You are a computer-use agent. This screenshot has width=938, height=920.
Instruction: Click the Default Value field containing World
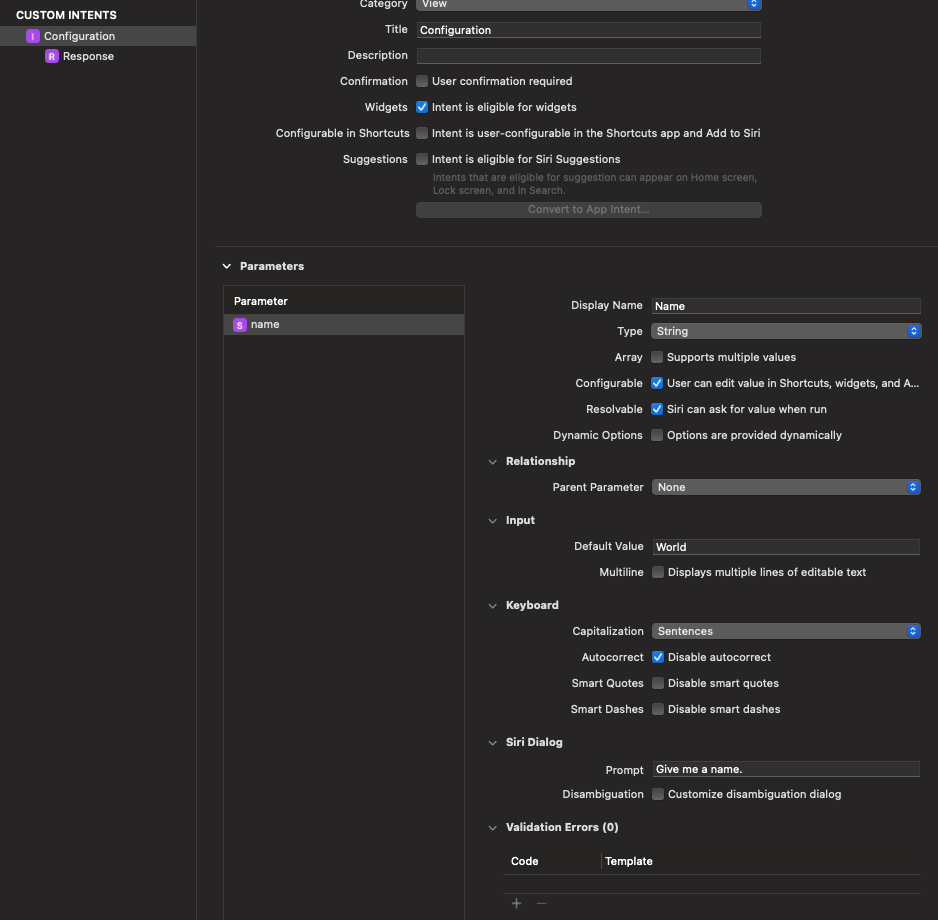click(x=786, y=547)
